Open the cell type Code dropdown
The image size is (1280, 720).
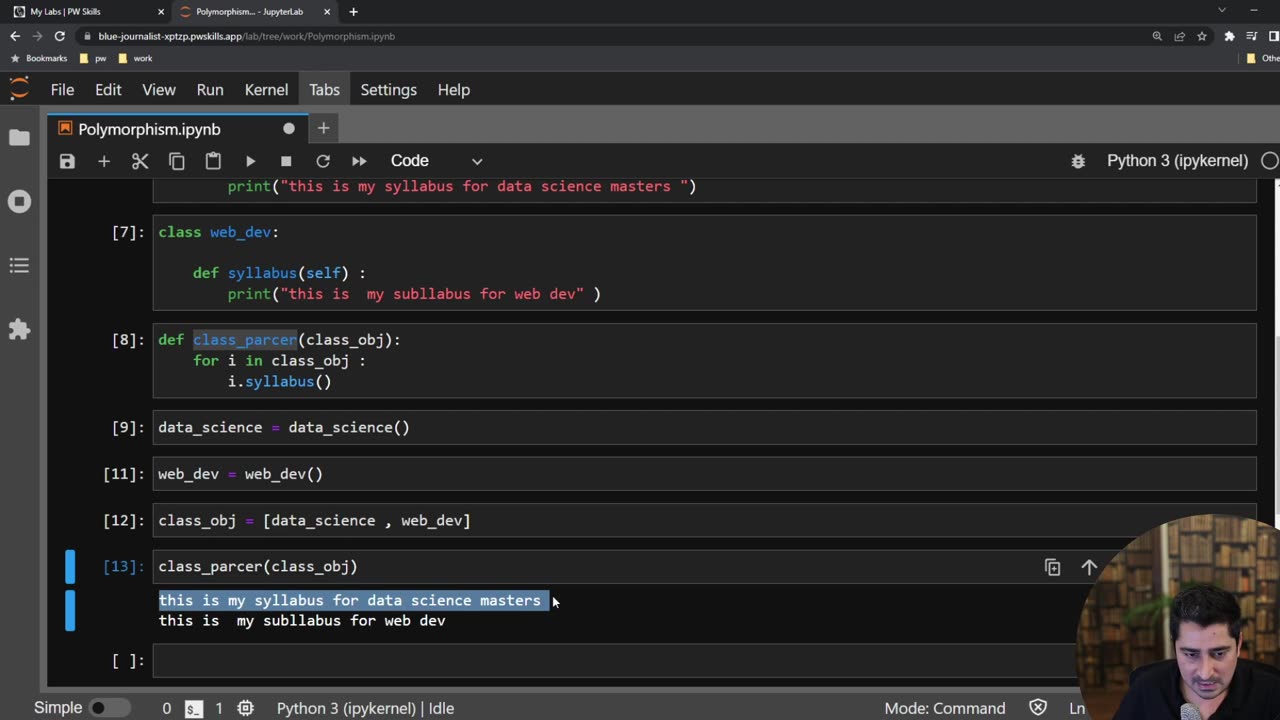[x=436, y=161]
